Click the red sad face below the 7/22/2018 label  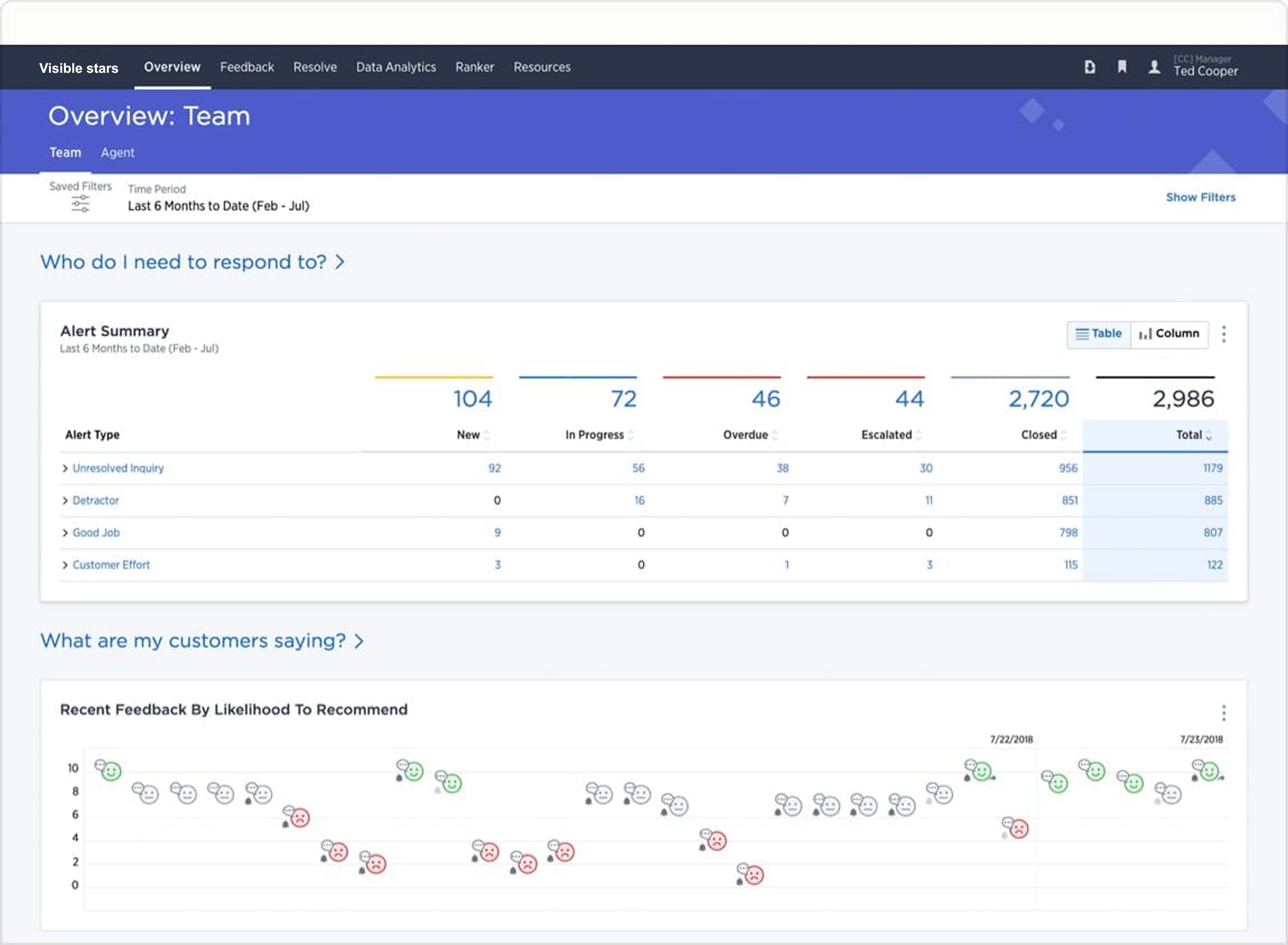pyautogui.click(x=1018, y=829)
